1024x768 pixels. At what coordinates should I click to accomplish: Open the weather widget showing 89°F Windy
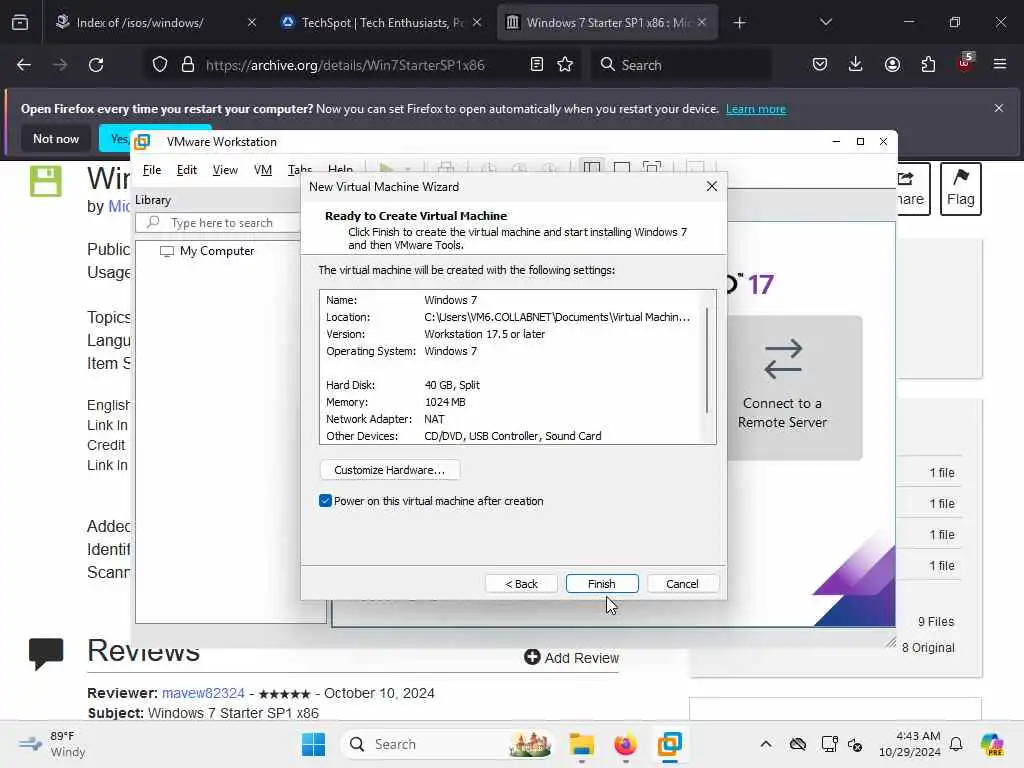click(52, 744)
